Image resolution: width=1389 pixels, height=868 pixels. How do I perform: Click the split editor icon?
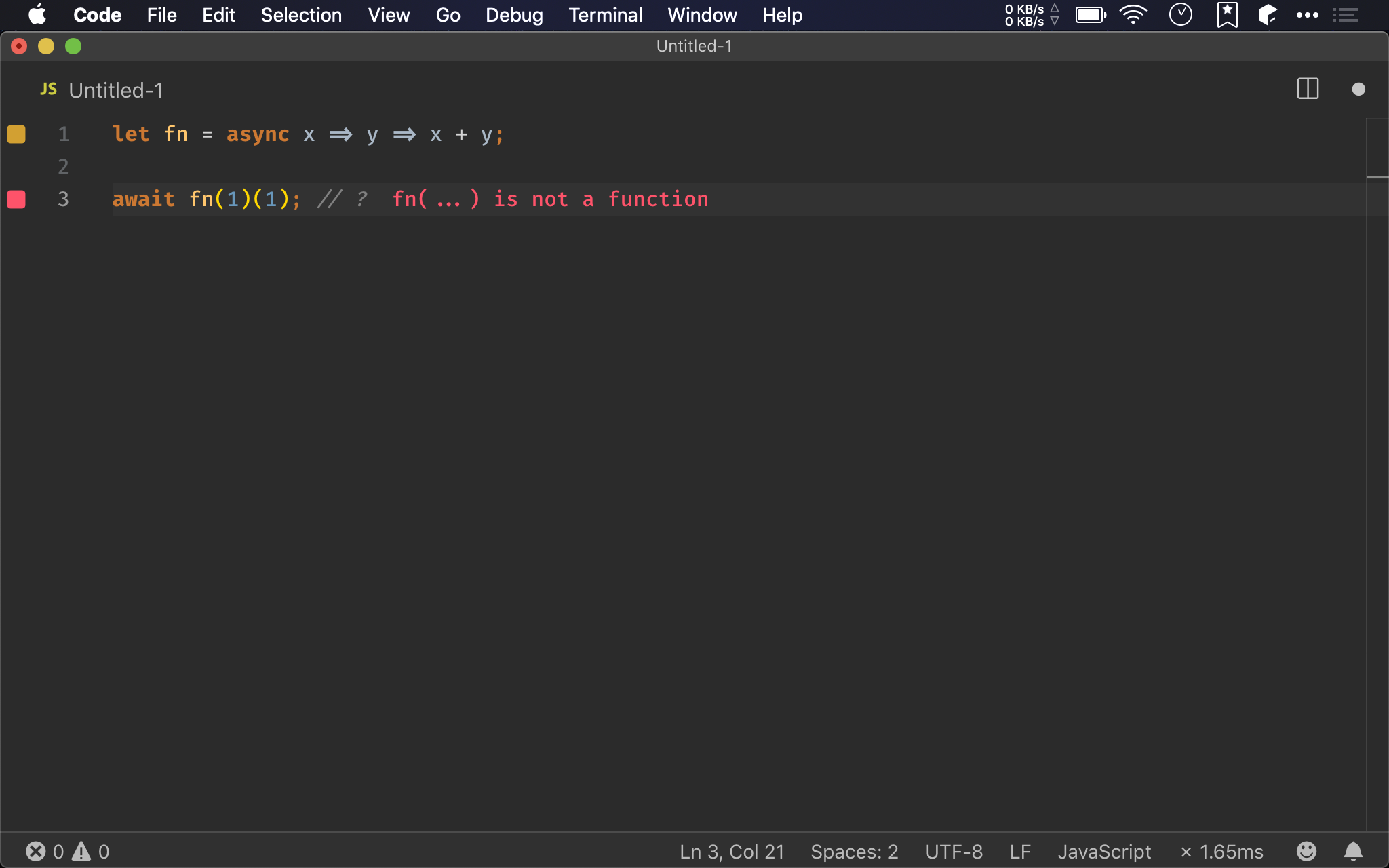pos(1308,89)
